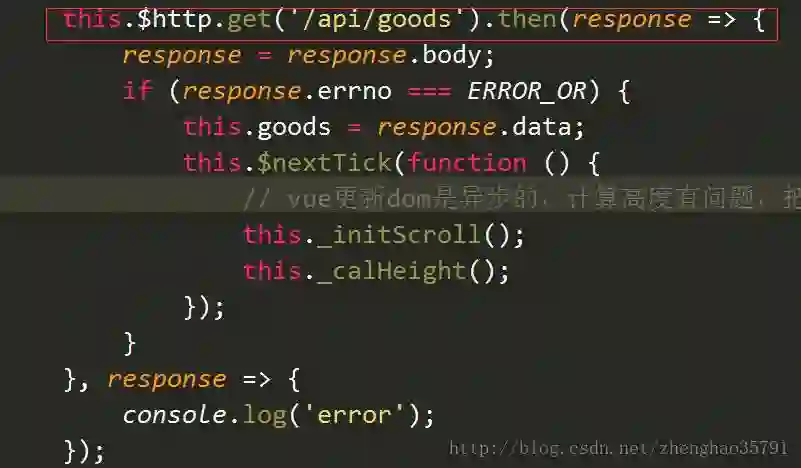The image size is (801, 468).
Task: Click response.body on second line
Action: click(390, 56)
